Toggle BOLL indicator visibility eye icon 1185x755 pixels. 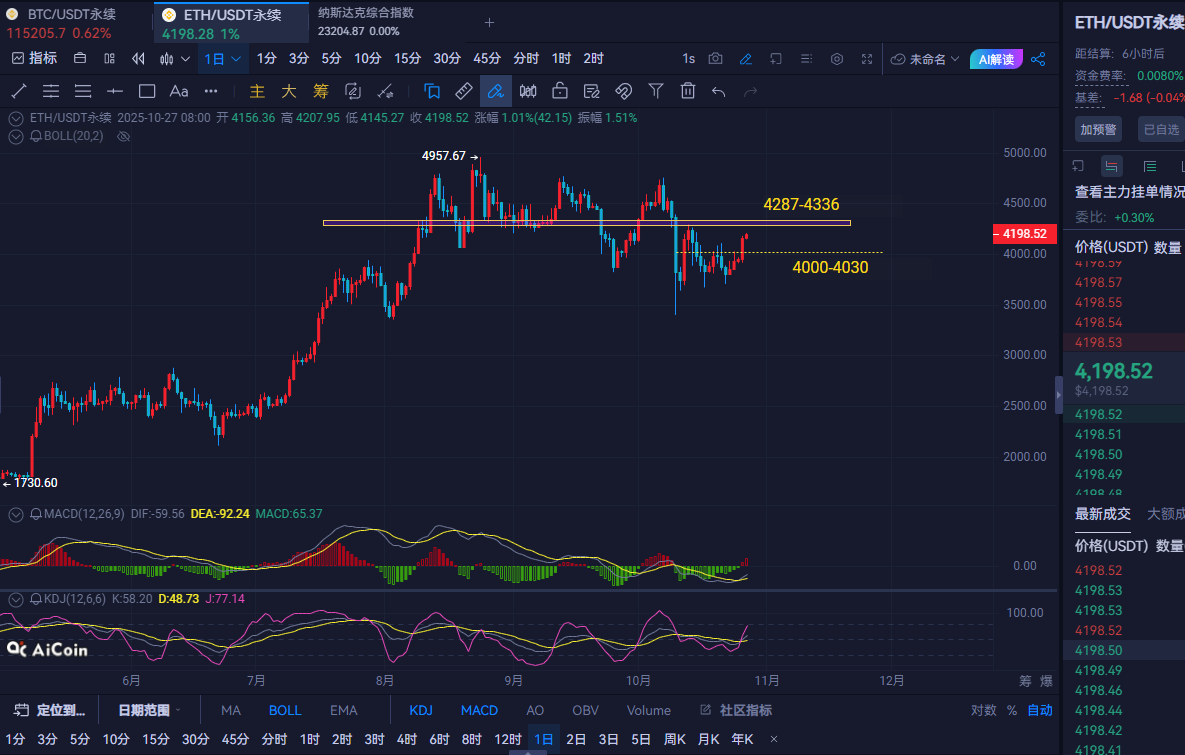point(124,135)
